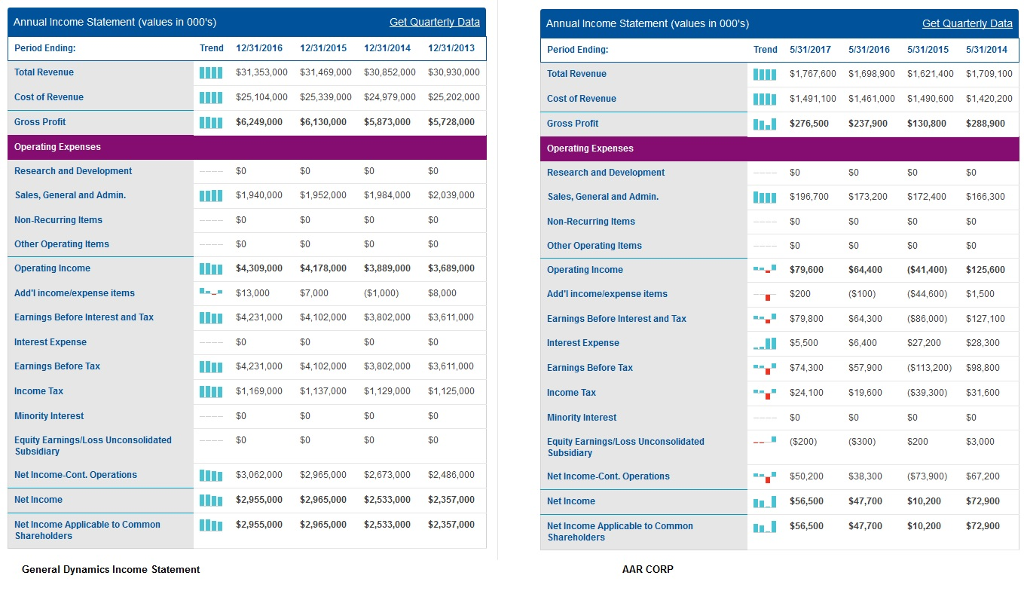Image resolution: width=1024 pixels, height=591 pixels.
Task: Click AAR Corp Net Income-Cont. Operations trend chart
Action: [765, 477]
